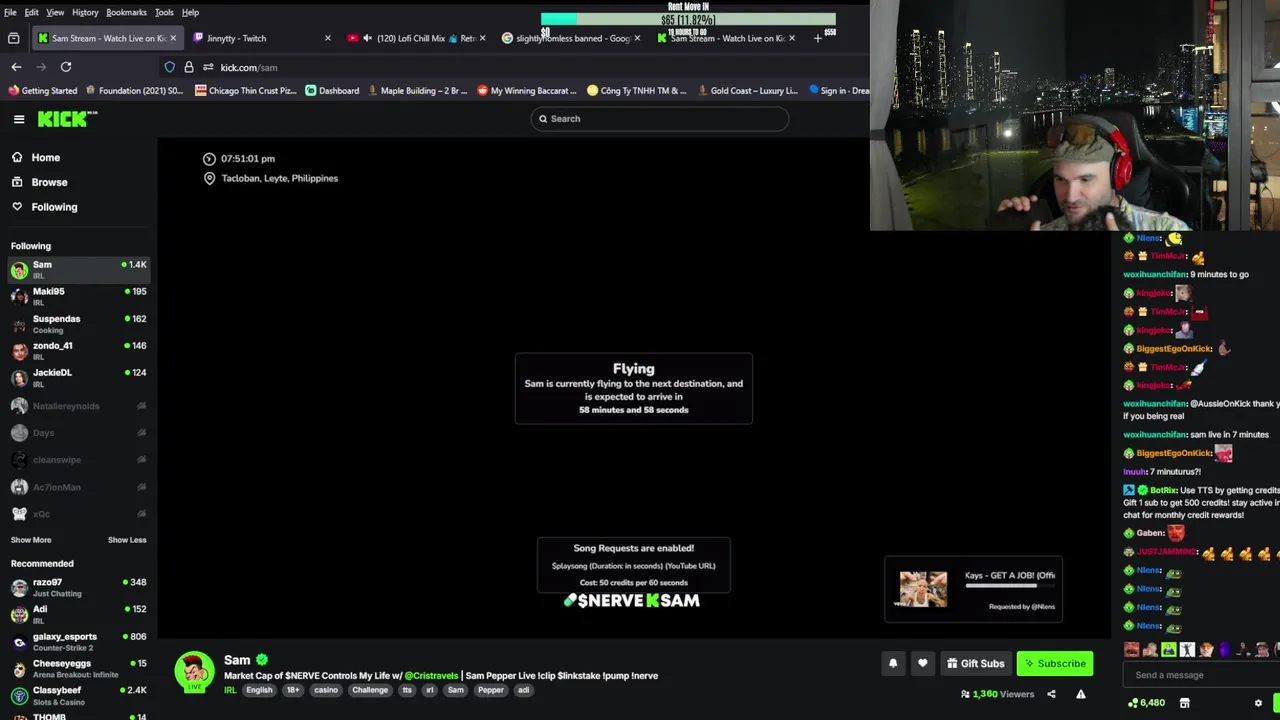This screenshot has height=720, width=1280.
Task: Click the IRL category link
Action: [x=230, y=690]
